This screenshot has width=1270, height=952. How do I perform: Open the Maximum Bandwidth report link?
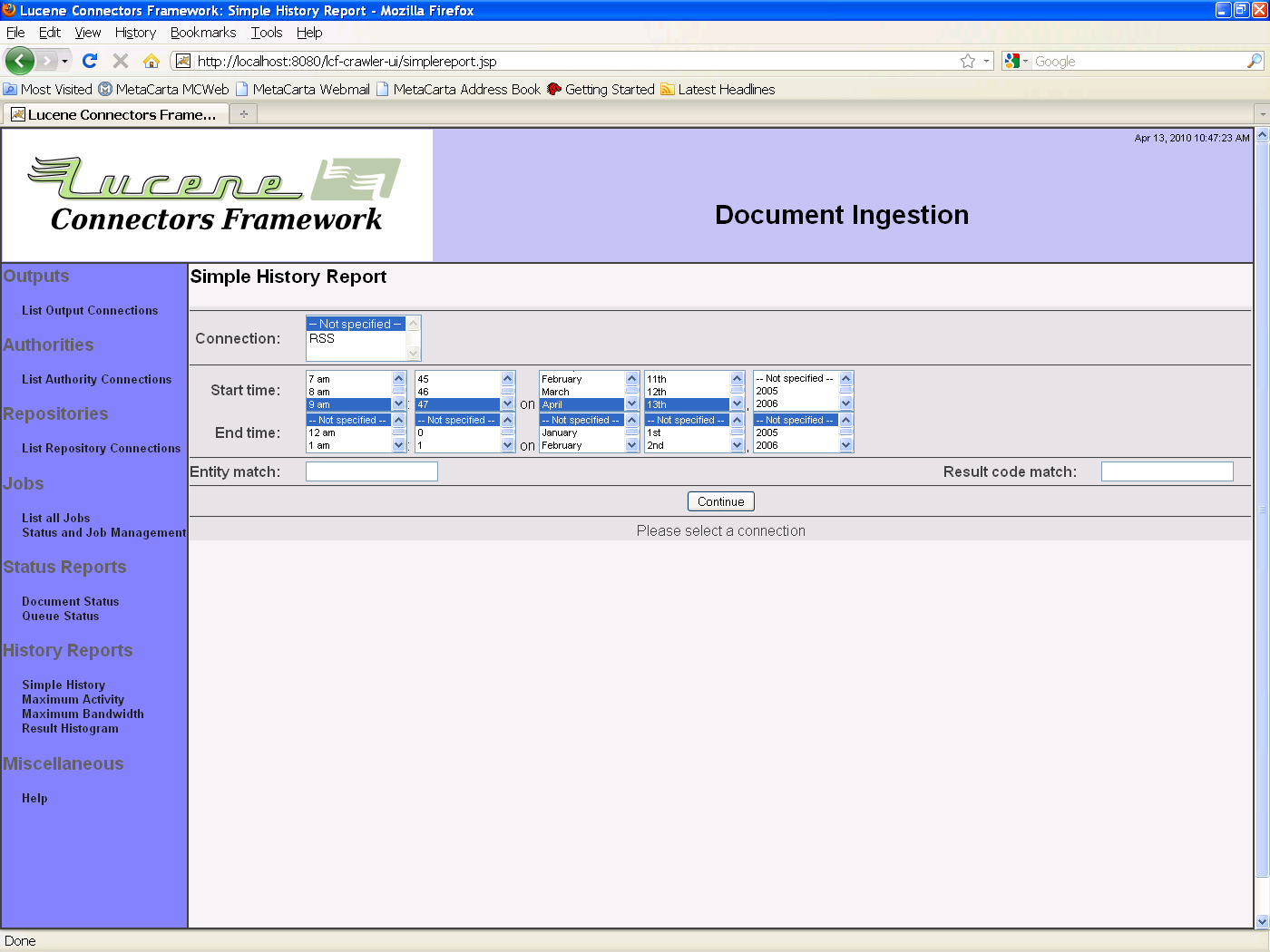tap(83, 714)
